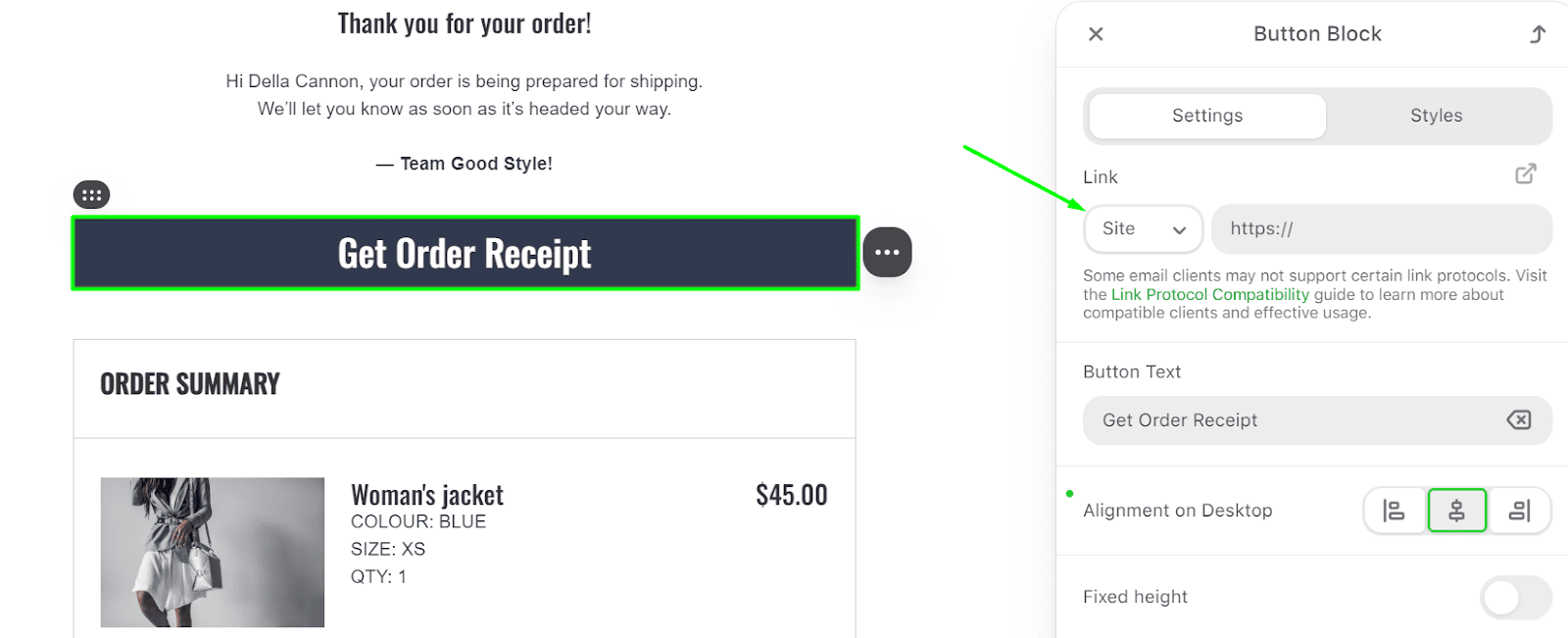Click the Woman's jacket product thumbnail
This screenshot has width=1568, height=638.
coord(212,551)
